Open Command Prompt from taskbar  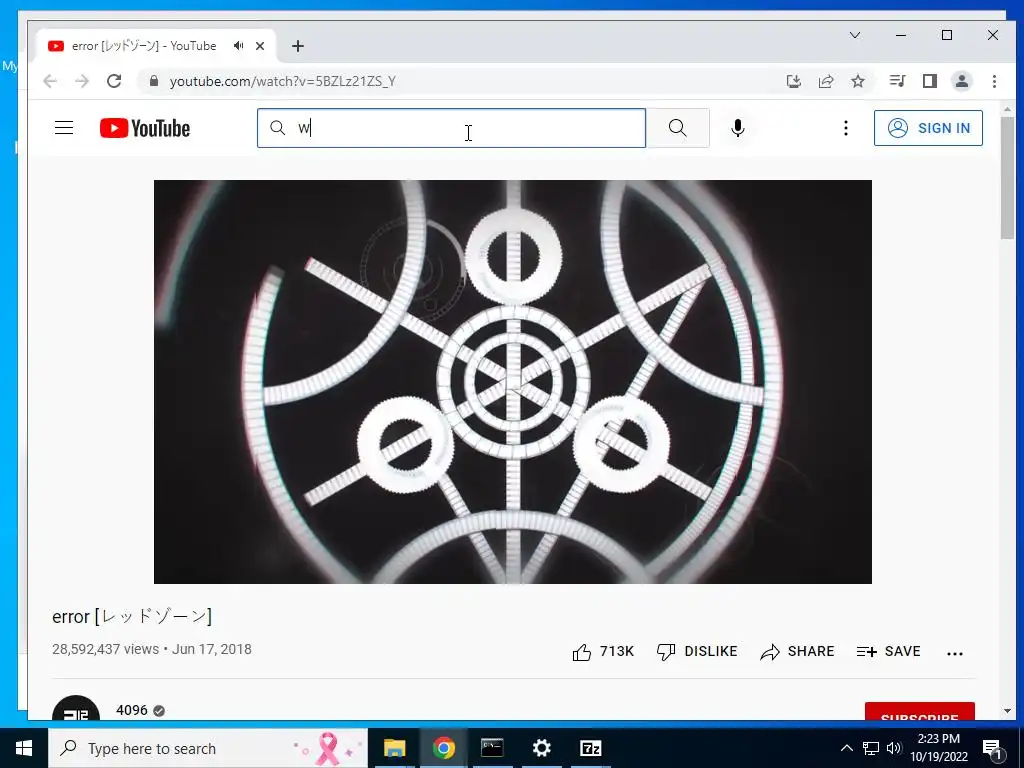tap(492, 748)
